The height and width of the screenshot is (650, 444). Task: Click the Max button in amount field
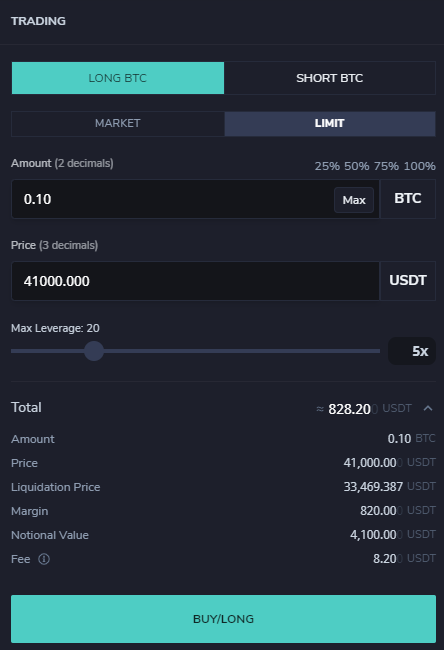pyautogui.click(x=354, y=200)
